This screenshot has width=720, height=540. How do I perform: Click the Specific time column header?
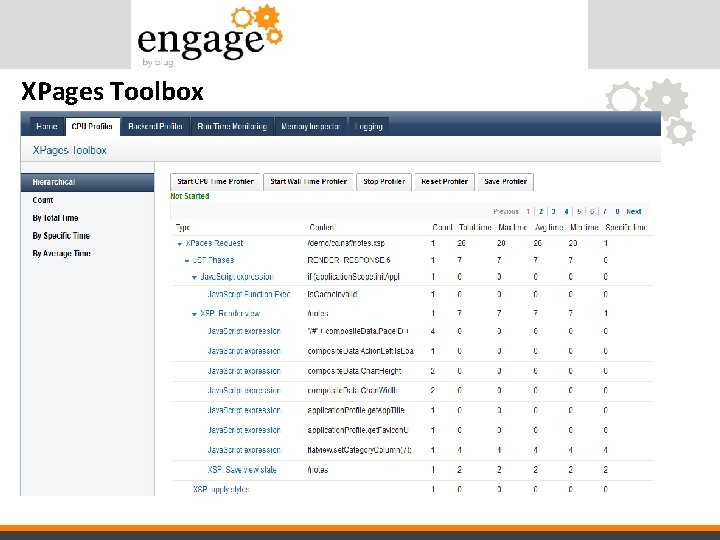coord(626,227)
